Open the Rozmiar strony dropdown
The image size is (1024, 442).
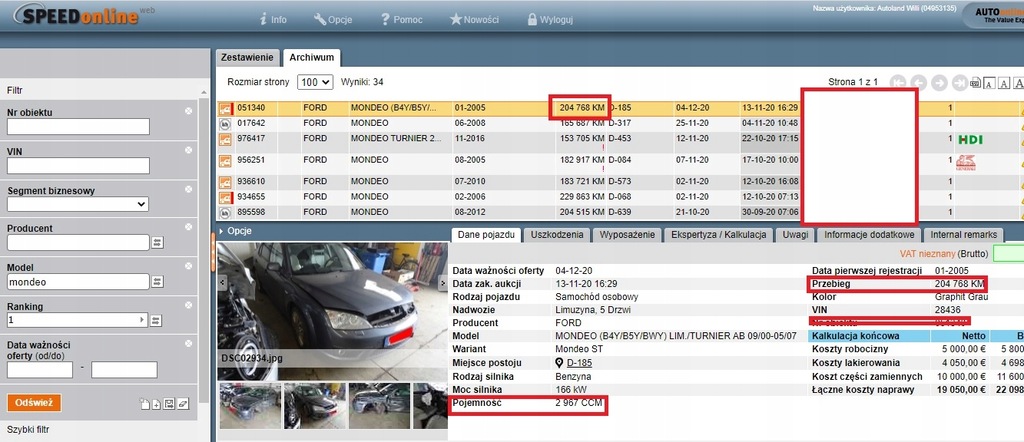(x=314, y=82)
